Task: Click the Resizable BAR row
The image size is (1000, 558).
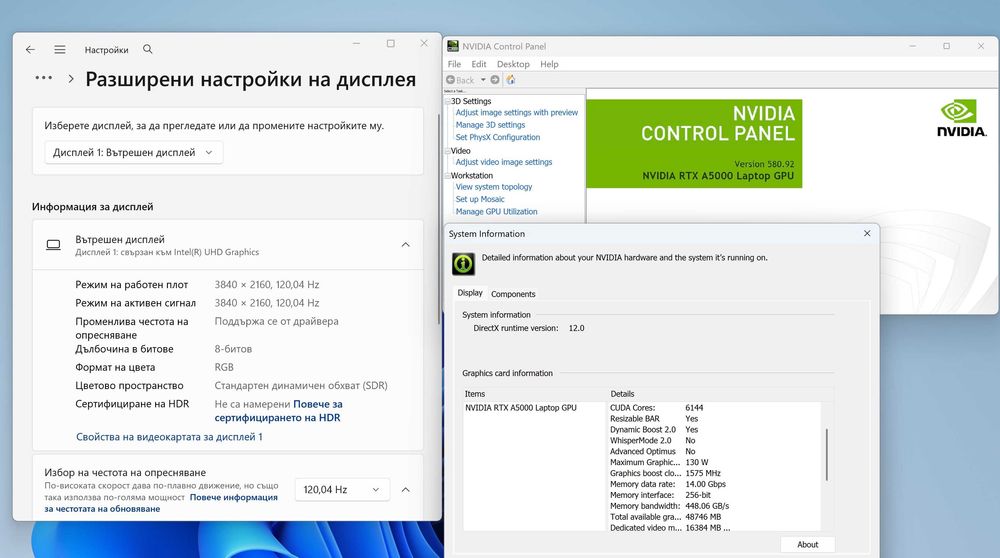Action: pyautogui.click(x=654, y=419)
